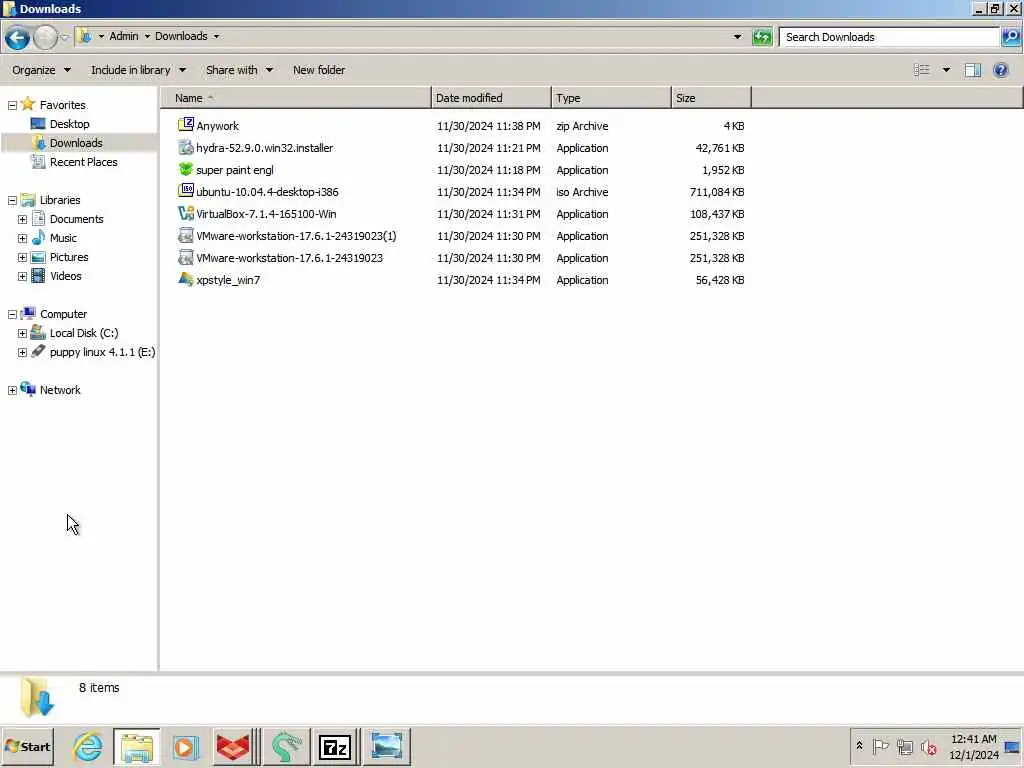Click the Windows Explorer taskbar icon
The width and height of the screenshot is (1024, 768).
pyautogui.click(x=136, y=746)
